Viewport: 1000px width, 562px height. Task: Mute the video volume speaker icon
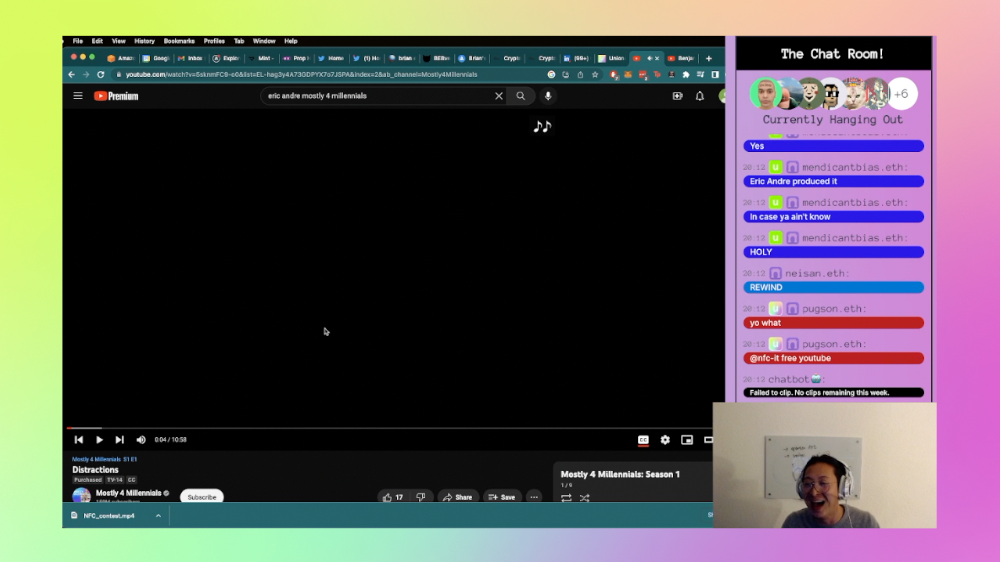pos(141,440)
